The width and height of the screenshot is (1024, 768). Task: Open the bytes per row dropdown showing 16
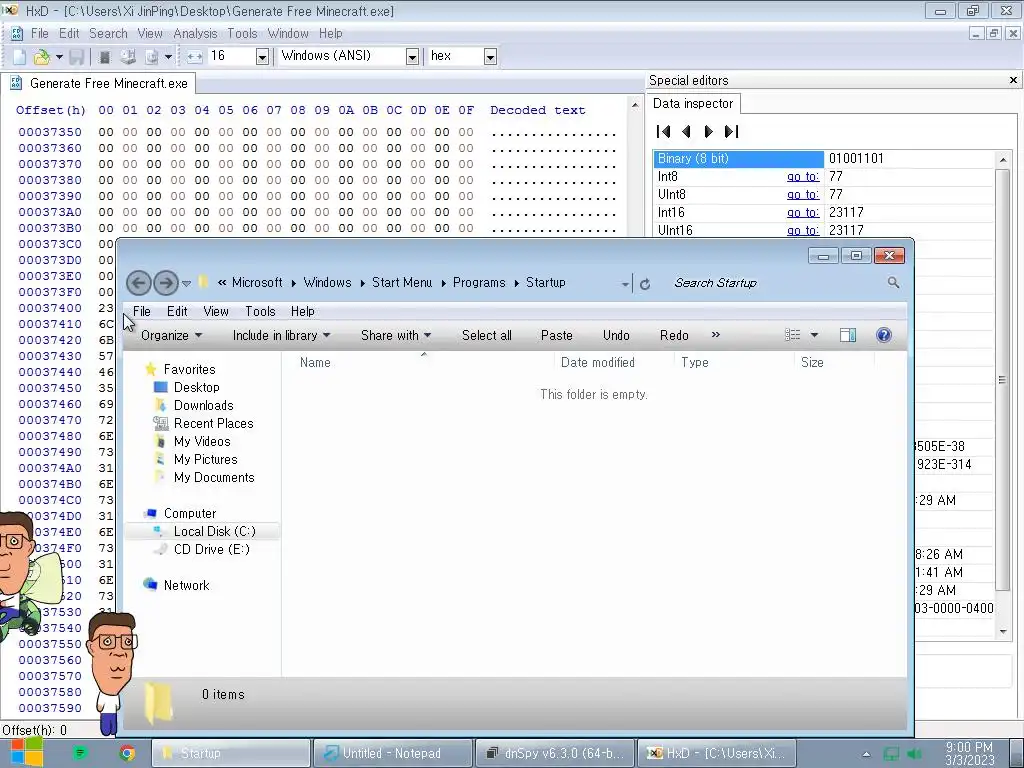262,57
